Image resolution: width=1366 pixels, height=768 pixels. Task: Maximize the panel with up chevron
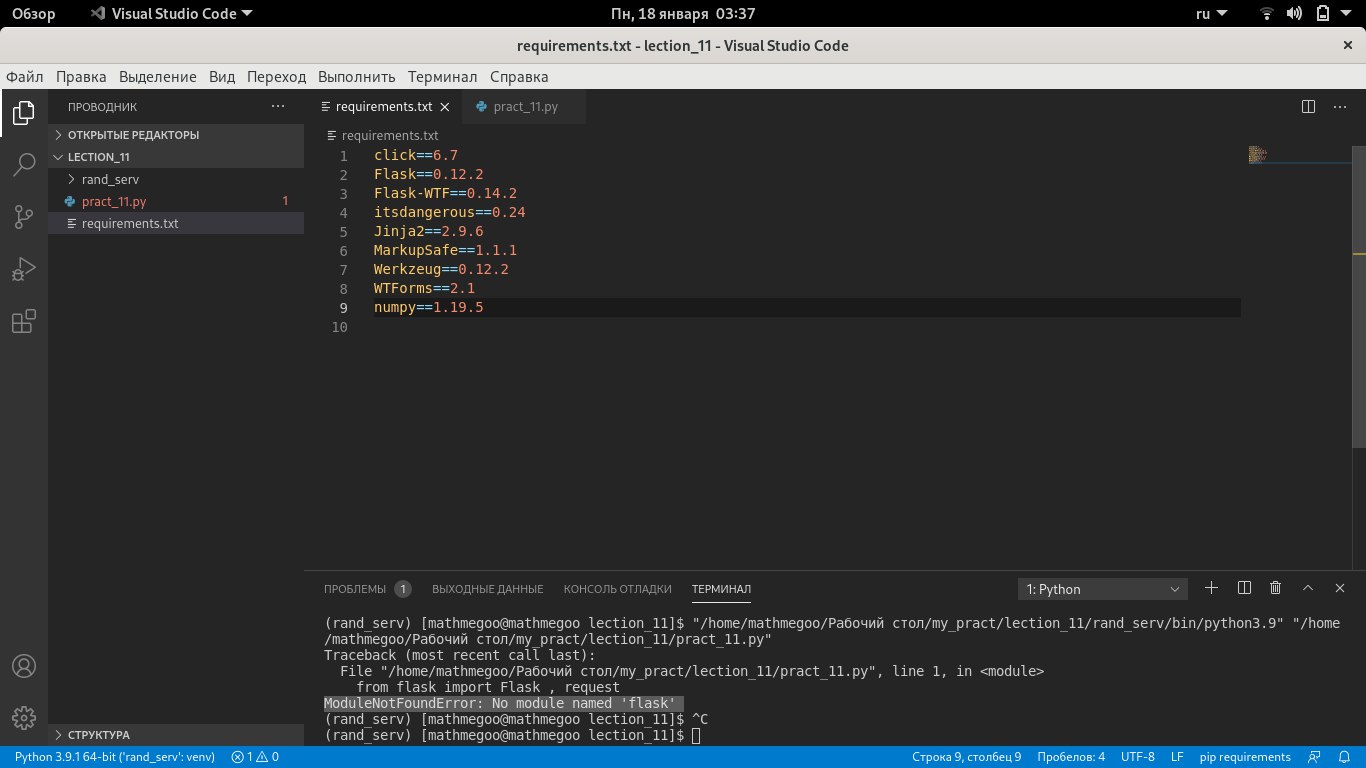click(1308, 588)
